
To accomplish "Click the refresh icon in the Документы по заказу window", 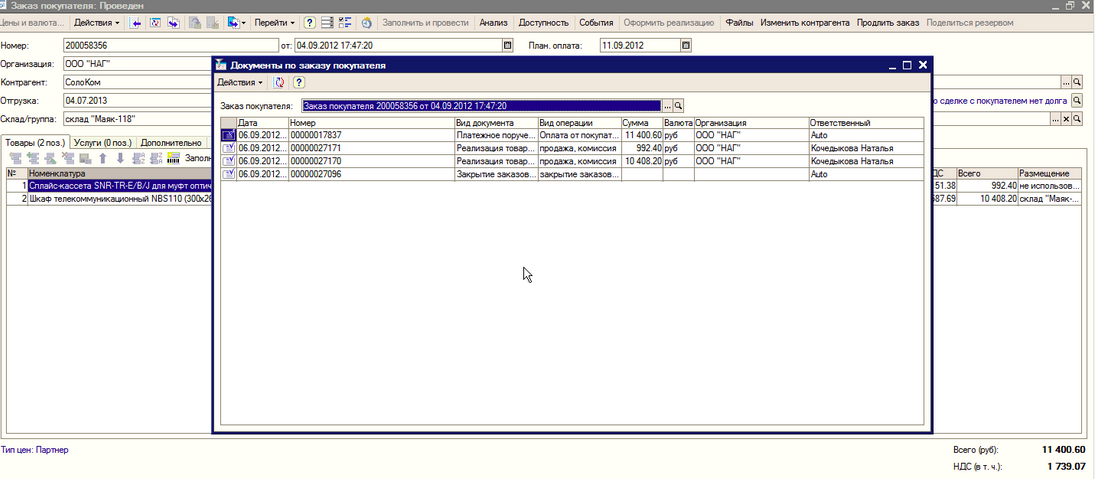I will pyautogui.click(x=279, y=82).
